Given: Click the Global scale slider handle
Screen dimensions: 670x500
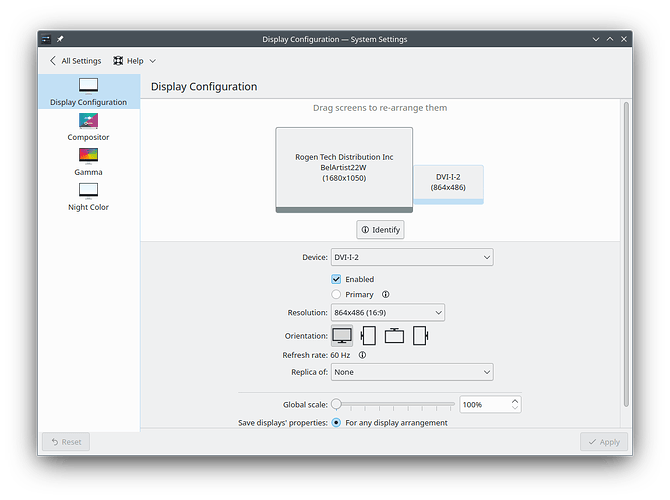Looking at the screenshot, I should [337, 404].
